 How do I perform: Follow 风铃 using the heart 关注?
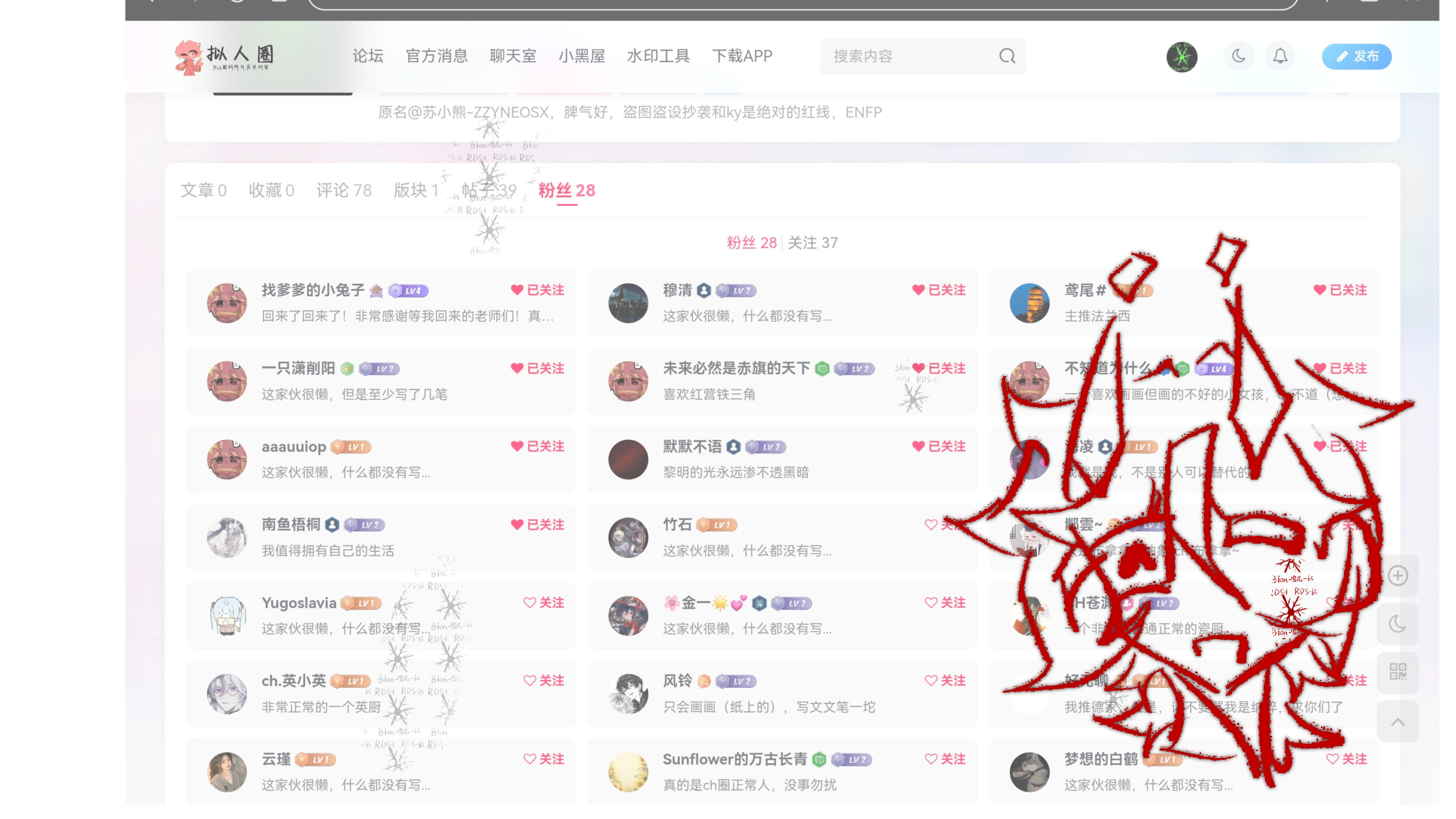tap(945, 681)
